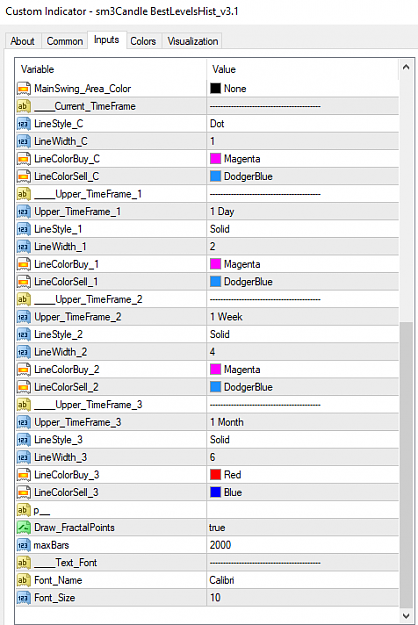Select the LineColorBuy_1 variable name
The height and width of the screenshot is (625, 418).
67,264
